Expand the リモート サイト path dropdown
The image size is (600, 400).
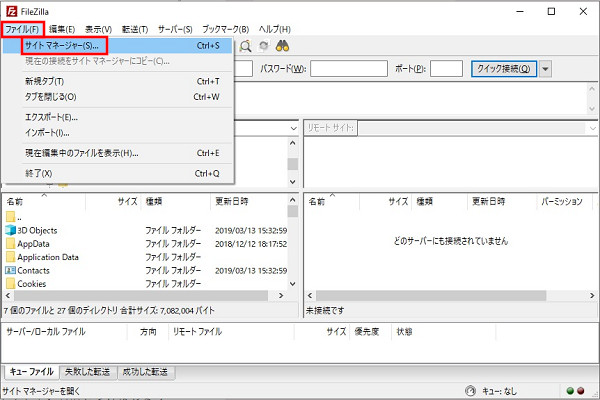pyautogui.click(x=593, y=128)
